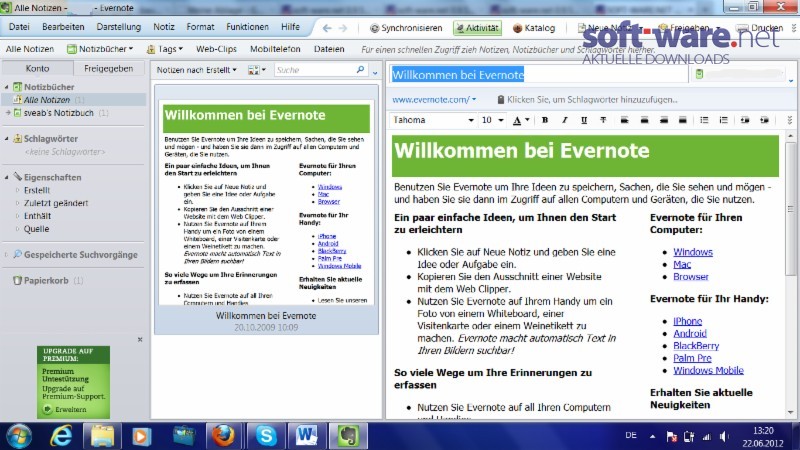Click the Web-Clips shortcut
Viewport: 800px width, 450px height.
[216, 49]
